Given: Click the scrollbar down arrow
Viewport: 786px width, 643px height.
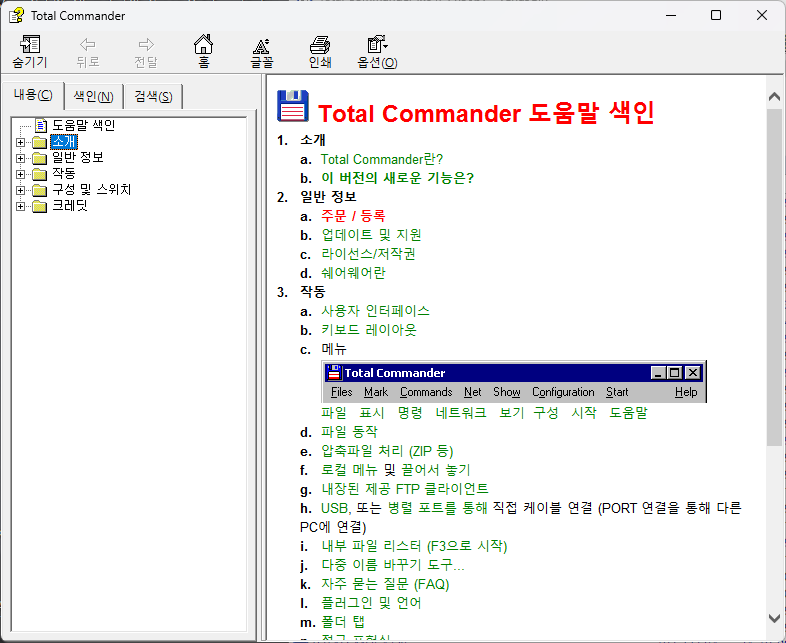Looking at the screenshot, I should point(774,618).
